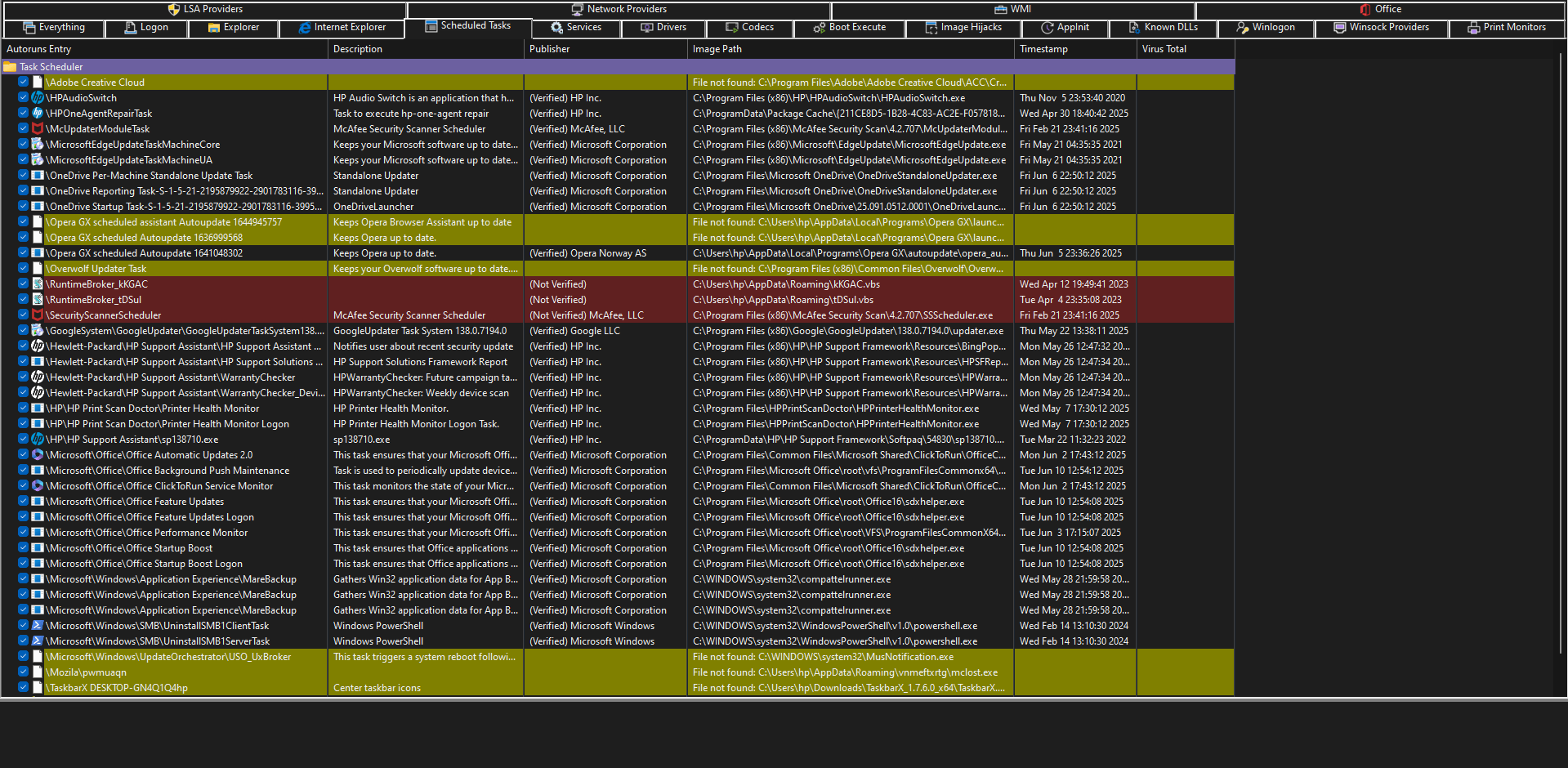Viewport: 1568px width, 768px height.
Task: Click the icon of Printer Health Monitor Logon
Action: pos(38,424)
